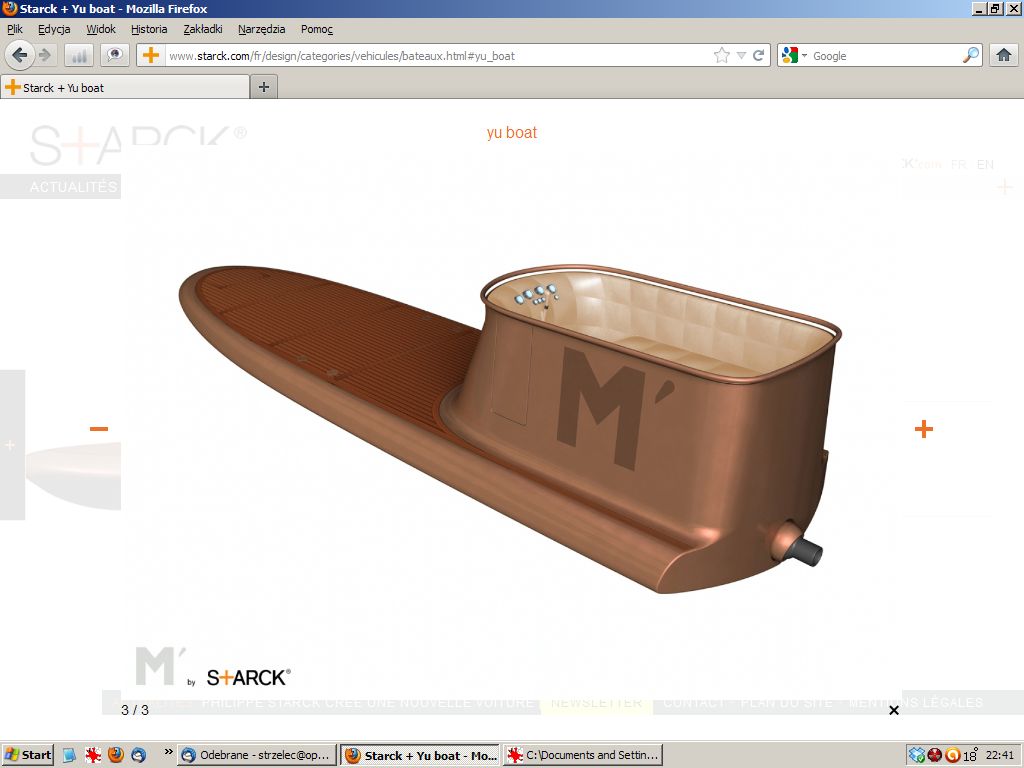Go to the home page via house icon

1004,56
